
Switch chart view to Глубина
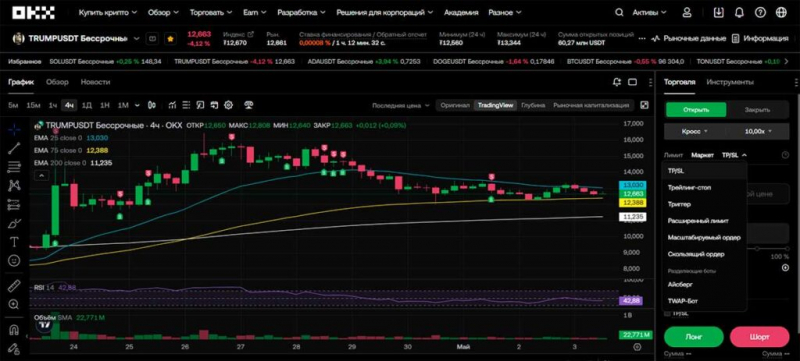tap(534, 106)
